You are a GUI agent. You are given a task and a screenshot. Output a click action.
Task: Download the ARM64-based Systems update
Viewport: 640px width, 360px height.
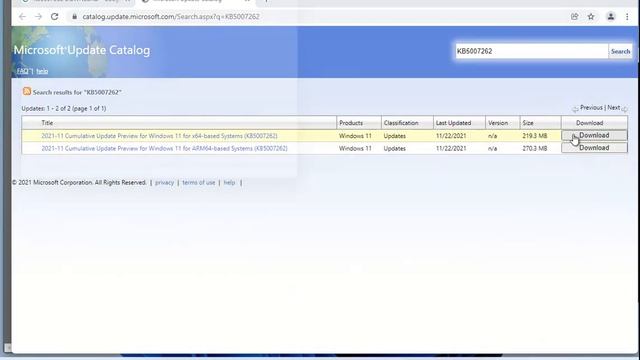point(594,148)
